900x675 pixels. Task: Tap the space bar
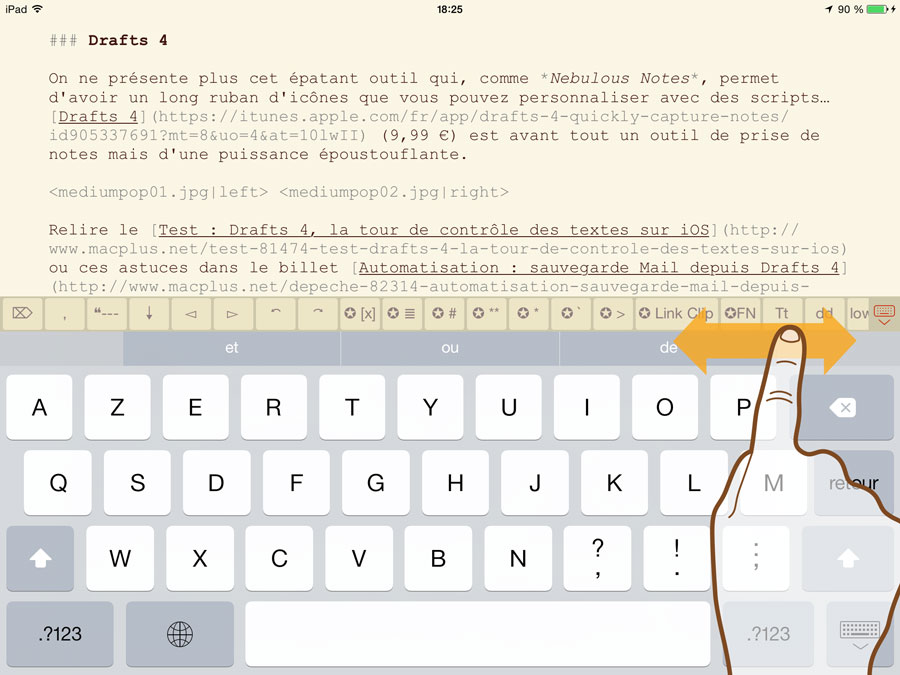pos(478,634)
